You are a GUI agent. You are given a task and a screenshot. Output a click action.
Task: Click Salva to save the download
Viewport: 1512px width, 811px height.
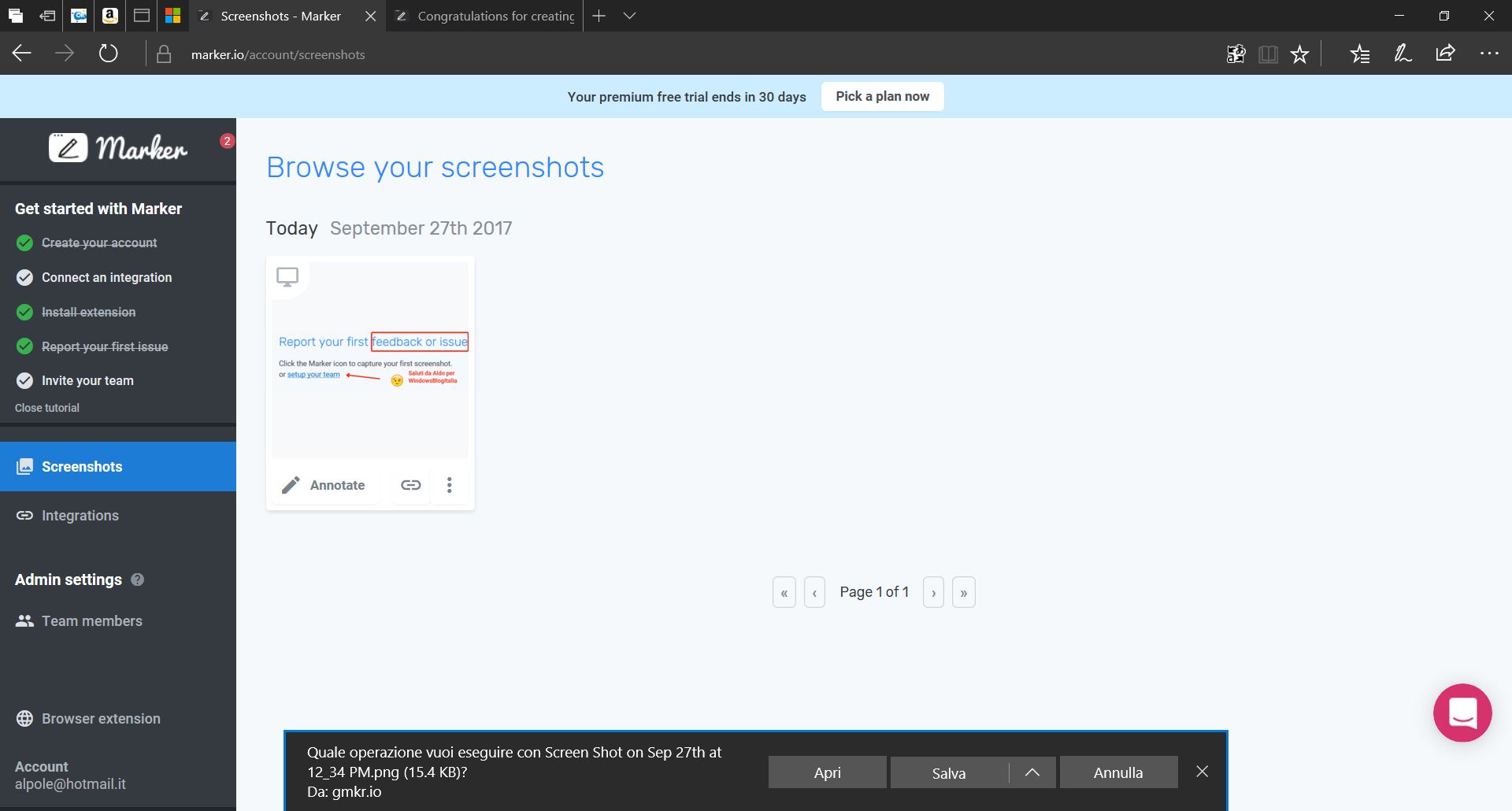coord(949,772)
